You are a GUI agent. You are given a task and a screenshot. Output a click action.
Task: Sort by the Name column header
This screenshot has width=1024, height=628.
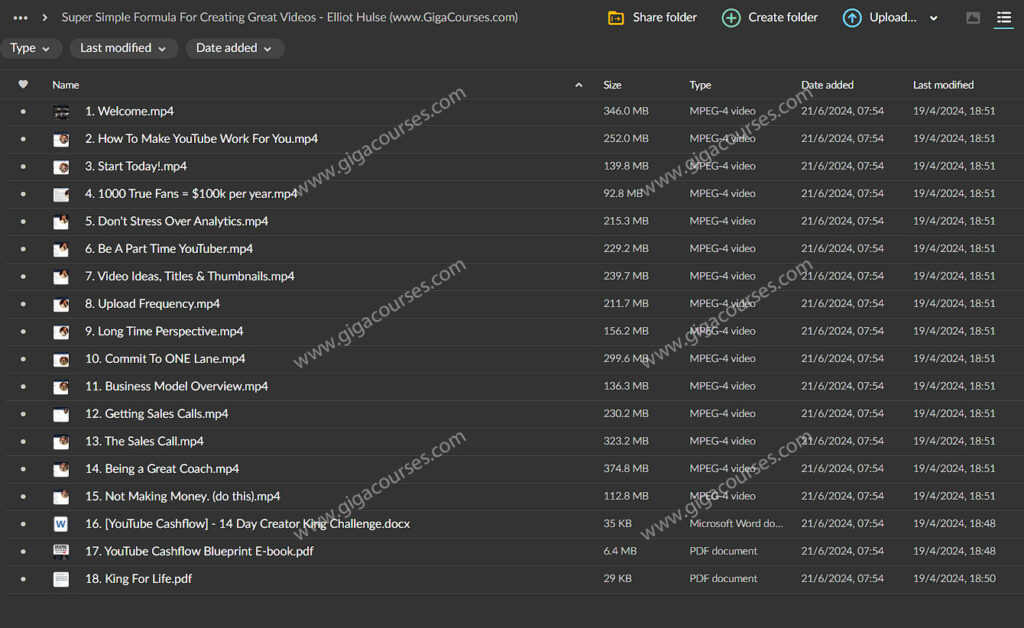pos(66,85)
